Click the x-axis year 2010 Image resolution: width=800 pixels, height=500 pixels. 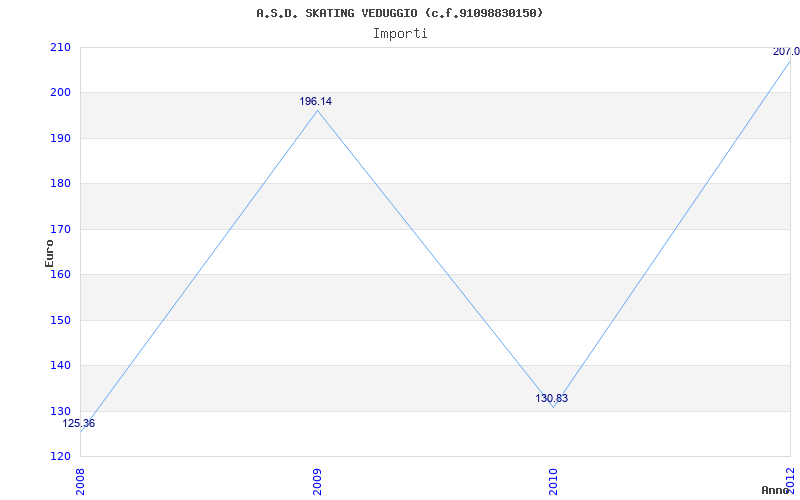point(554,480)
